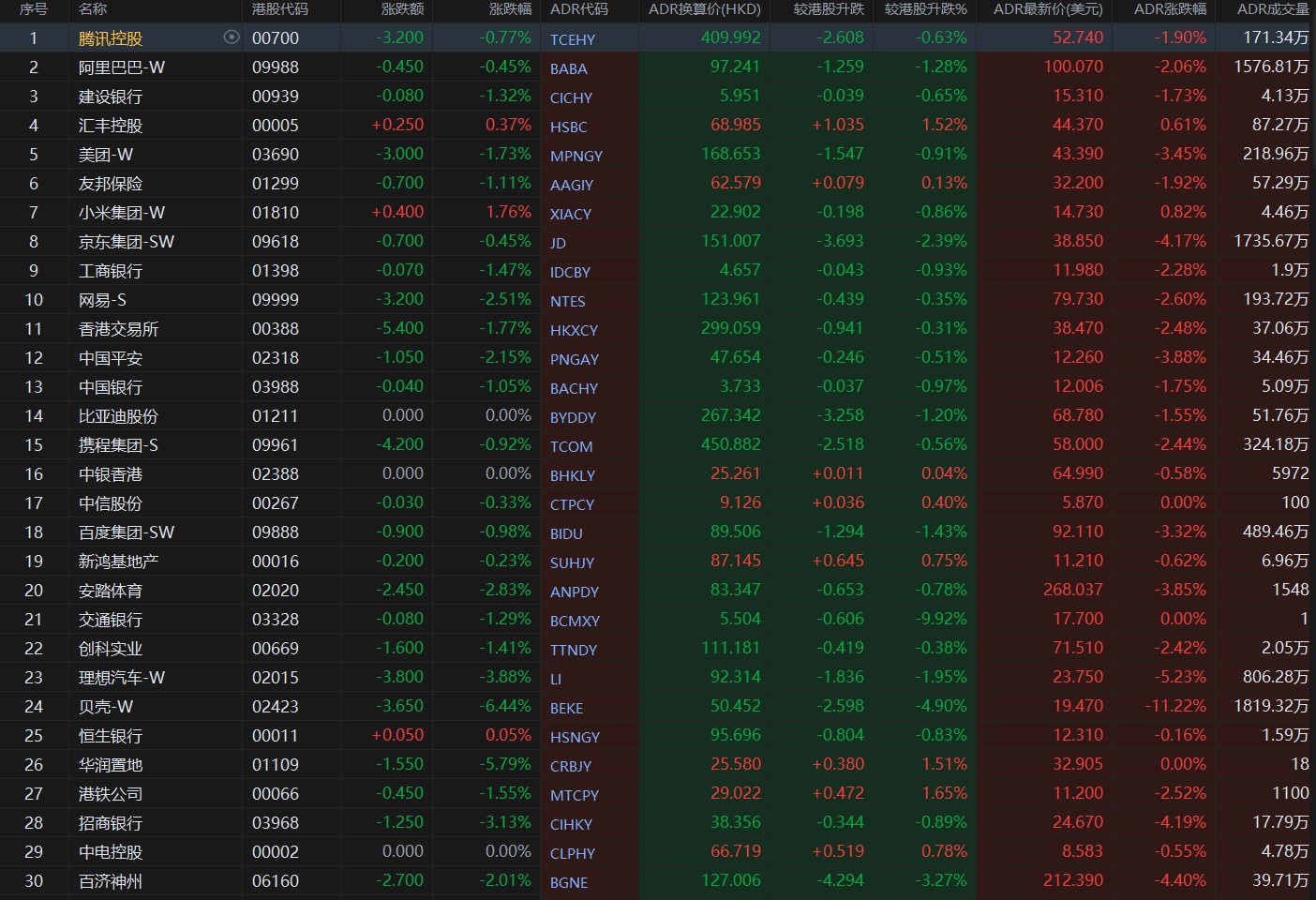Select 建设银行 in the name column
The image size is (1316, 900).
click(111, 97)
